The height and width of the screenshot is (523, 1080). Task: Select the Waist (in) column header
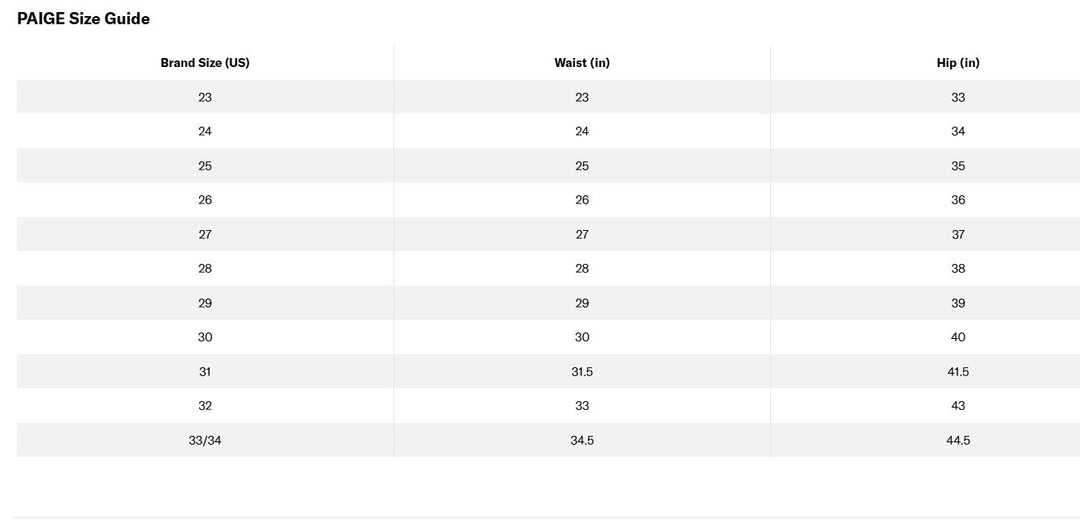click(x=582, y=63)
